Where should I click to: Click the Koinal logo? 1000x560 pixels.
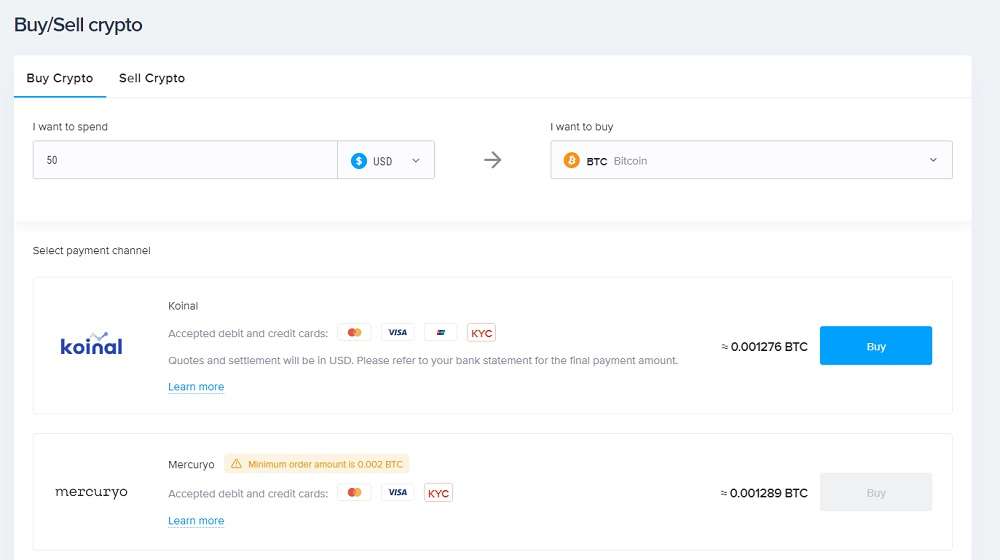tap(91, 344)
